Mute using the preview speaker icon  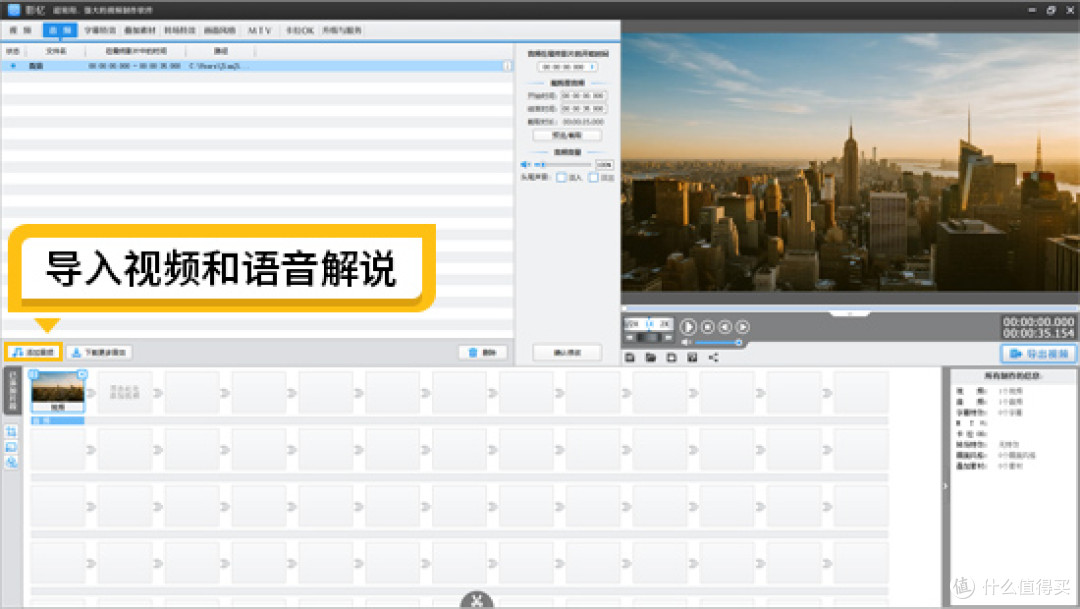pyautogui.click(x=686, y=342)
